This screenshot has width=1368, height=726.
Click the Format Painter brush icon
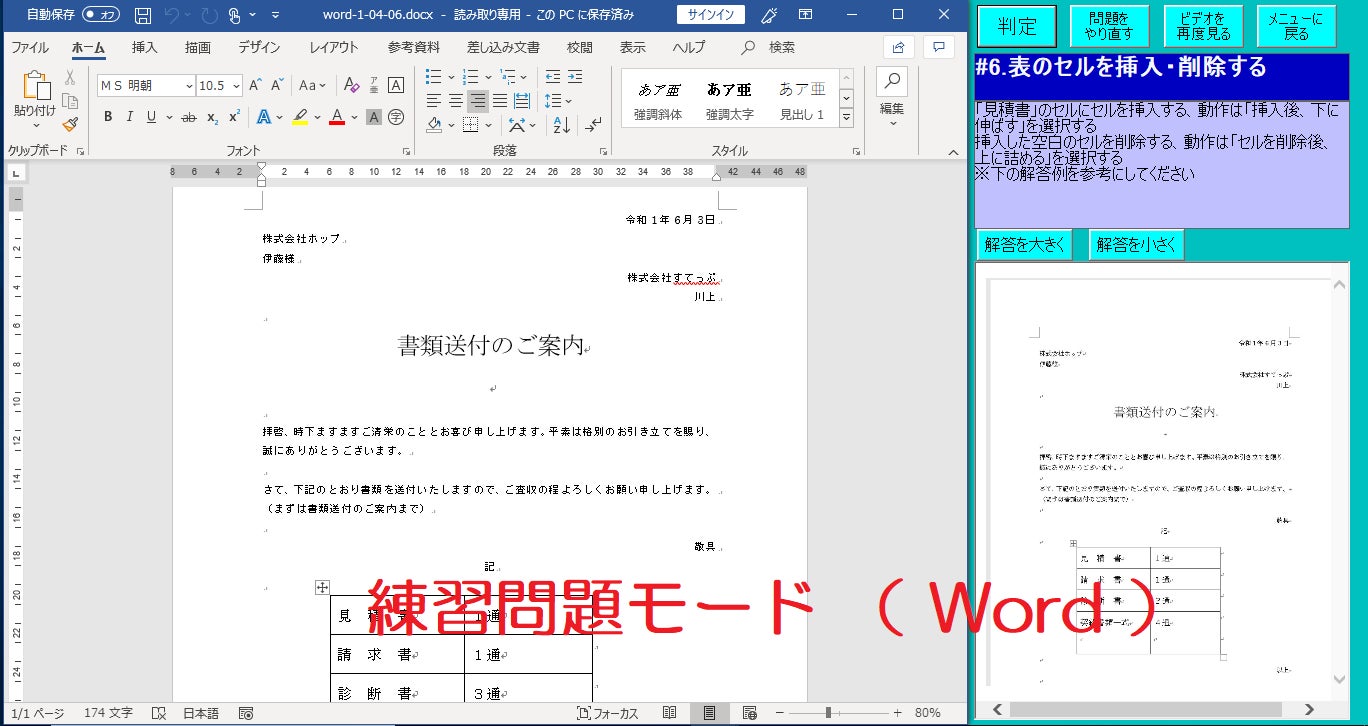(x=70, y=124)
